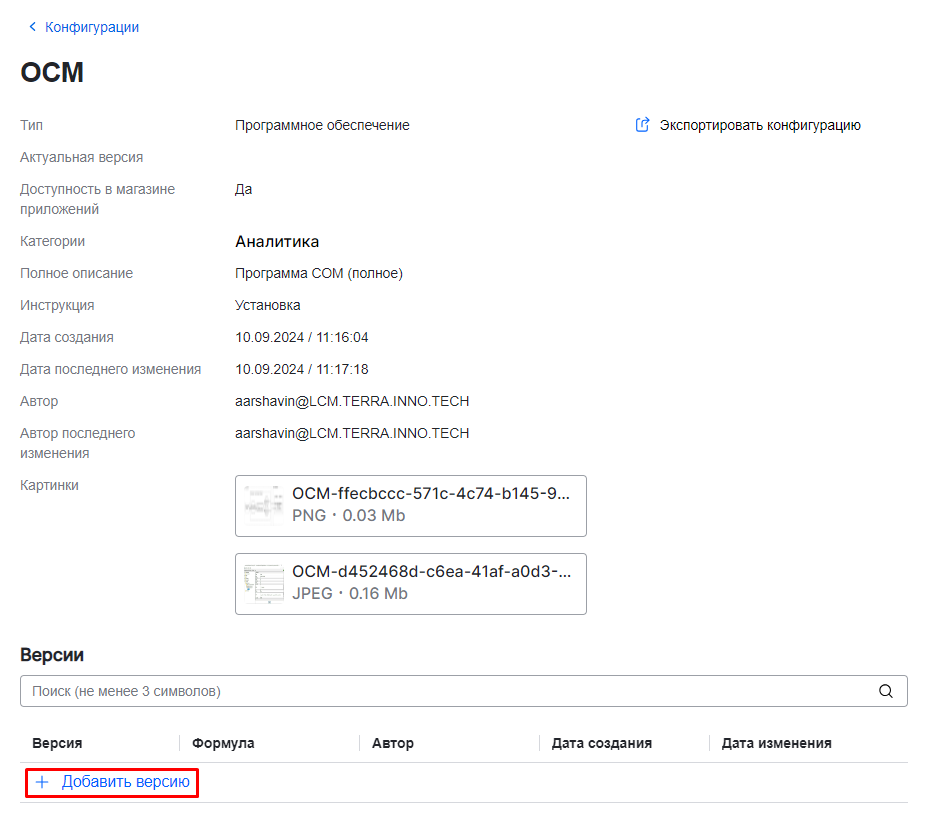Click the Аналитика category value

(x=277, y=241)
